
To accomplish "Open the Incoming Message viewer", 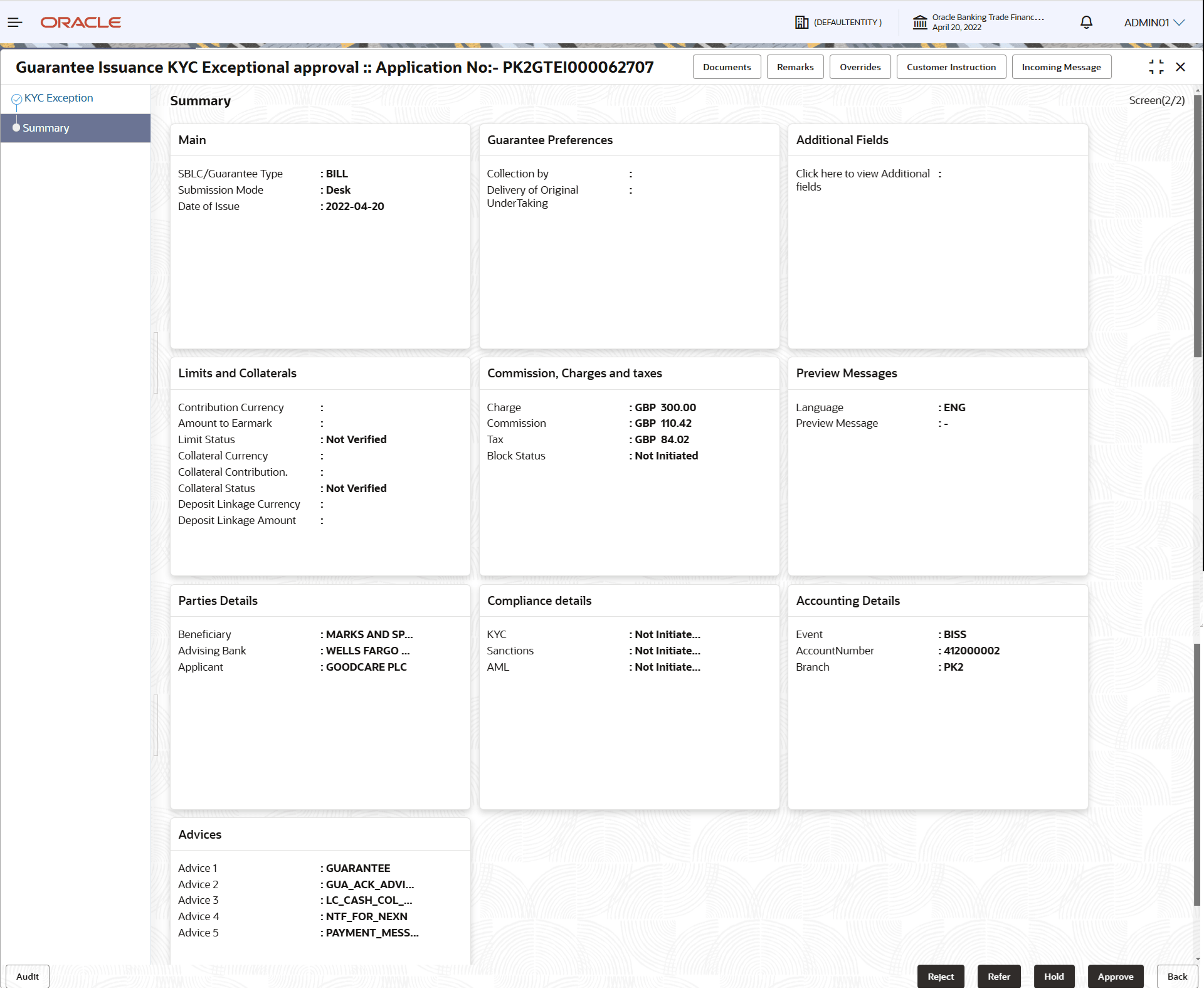I will click(x=1061, y=66).
